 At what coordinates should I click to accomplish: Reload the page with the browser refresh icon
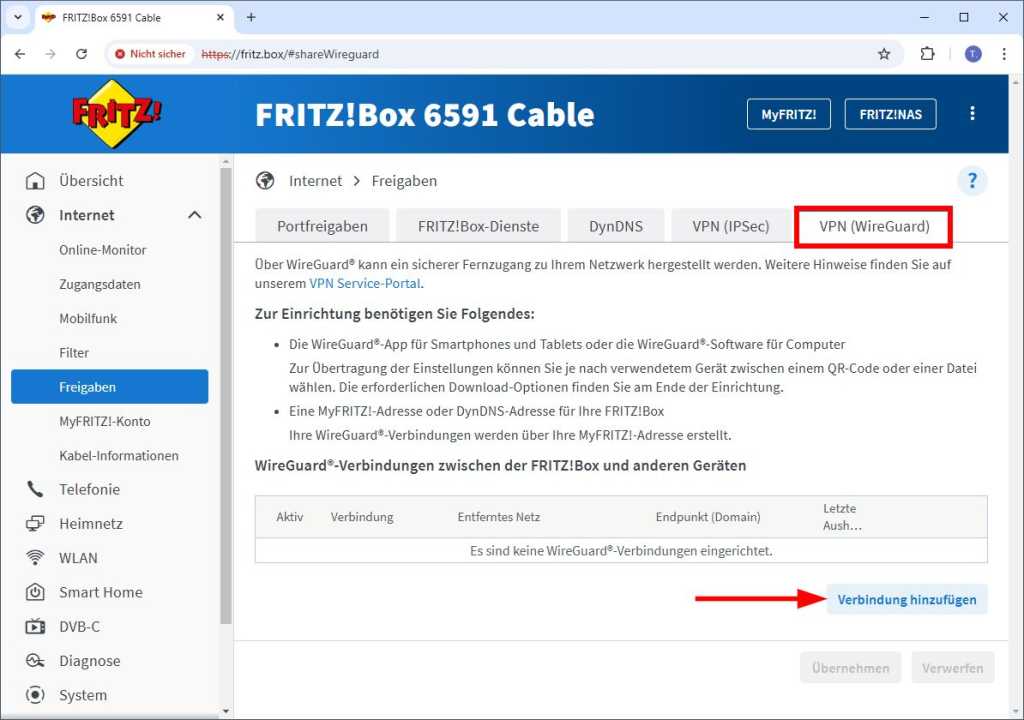(82, 54)
